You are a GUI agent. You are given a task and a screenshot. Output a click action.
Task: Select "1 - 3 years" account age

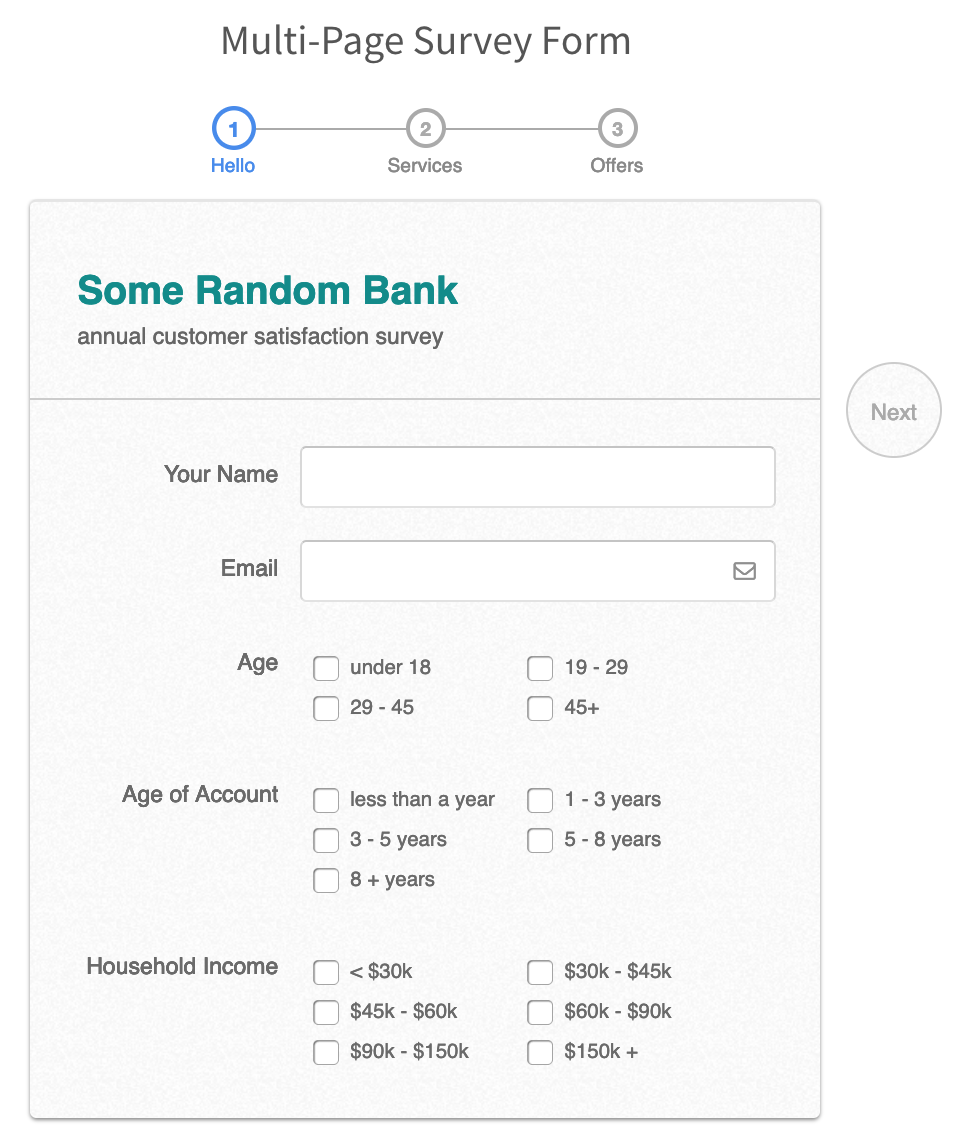(x=540, y=800)
